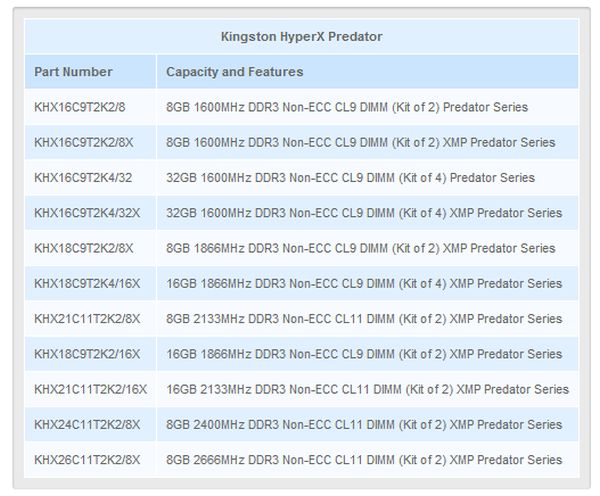Select part number KHX24C11T2K2/8X
Image resolution: width=600 pixels, height=496 pixels.
pyautogui.click(x=87, y=425)
